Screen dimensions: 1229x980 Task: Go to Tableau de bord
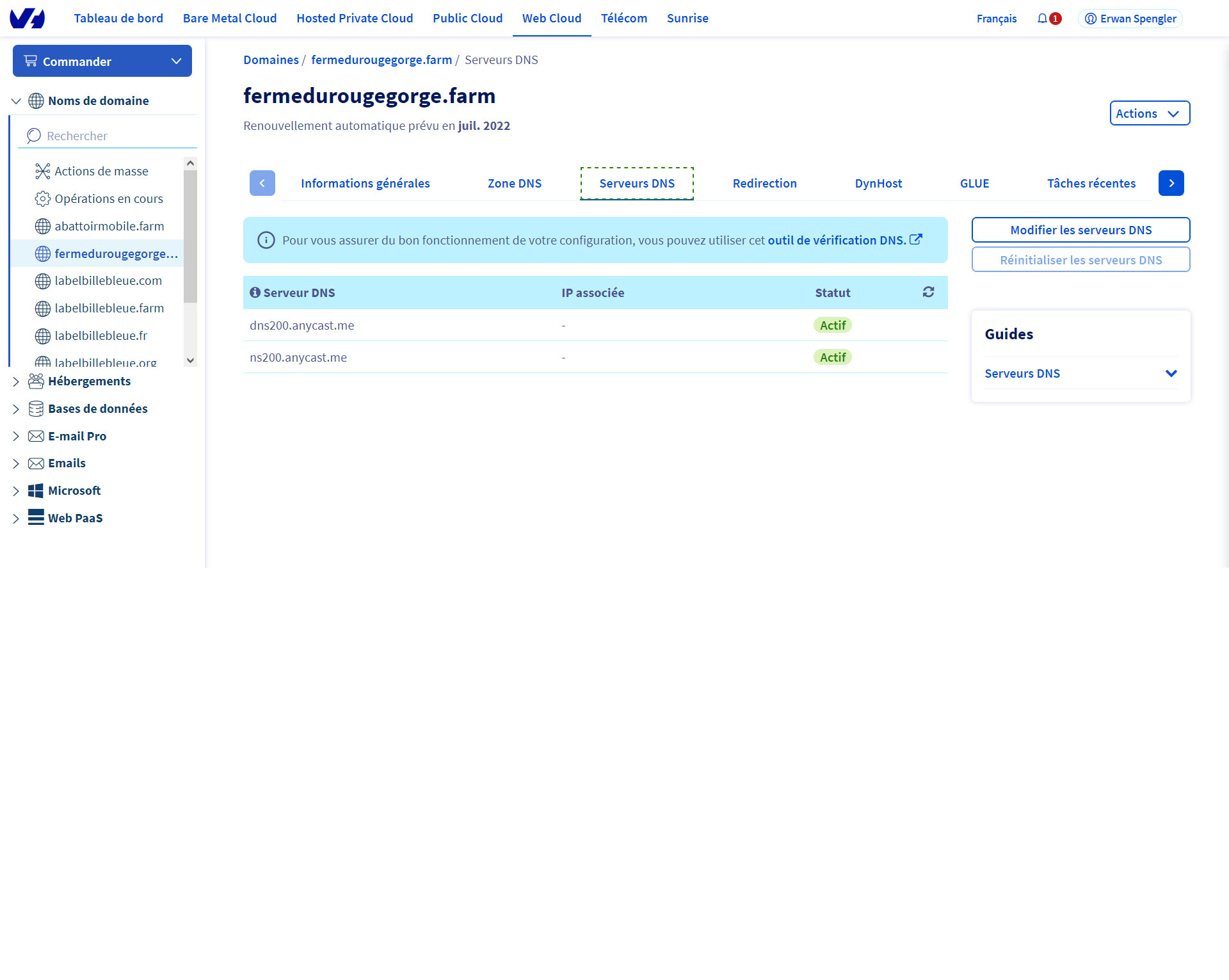click(118, 18)
